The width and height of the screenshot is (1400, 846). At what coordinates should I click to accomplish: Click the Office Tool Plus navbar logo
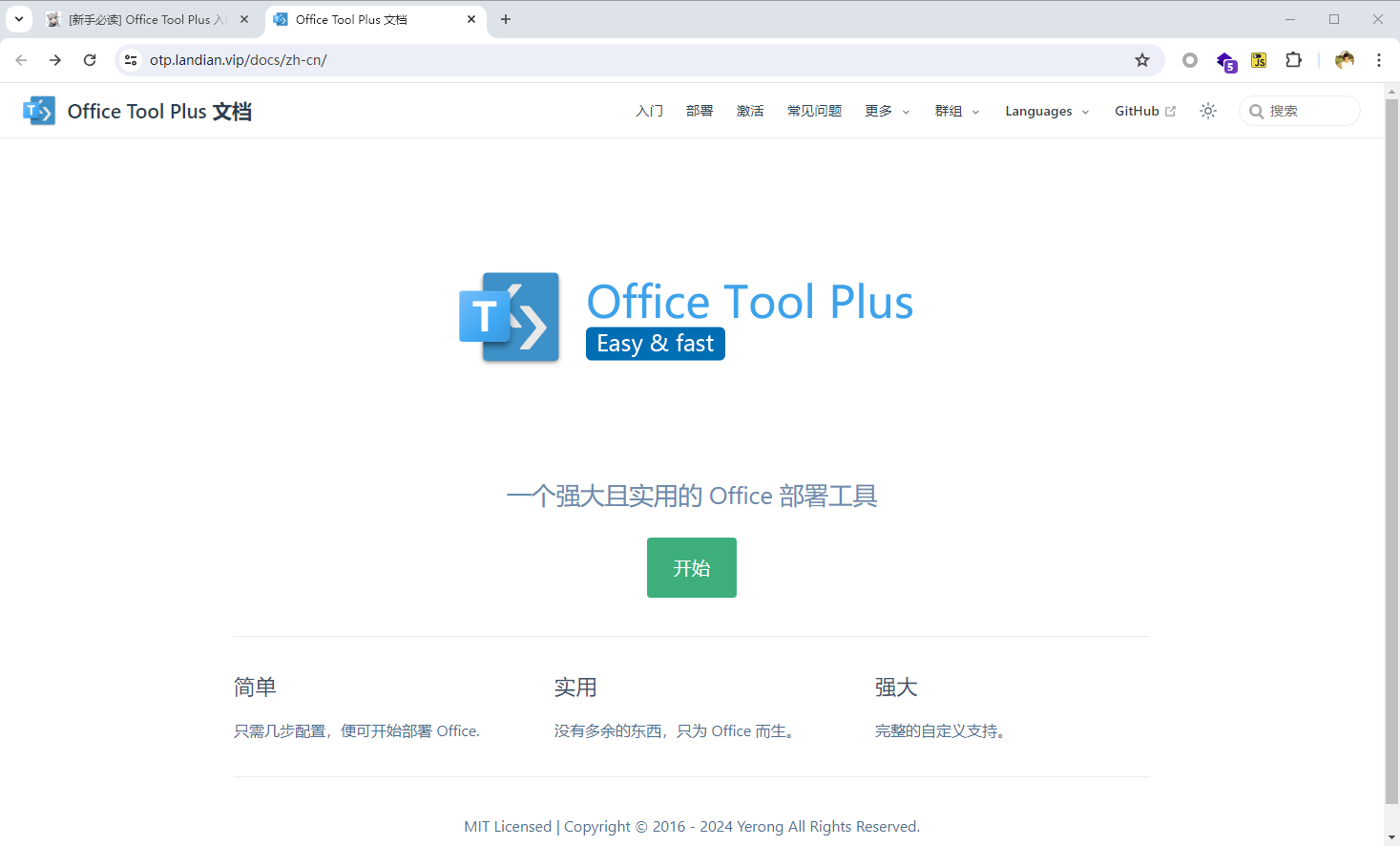point(39,111)
